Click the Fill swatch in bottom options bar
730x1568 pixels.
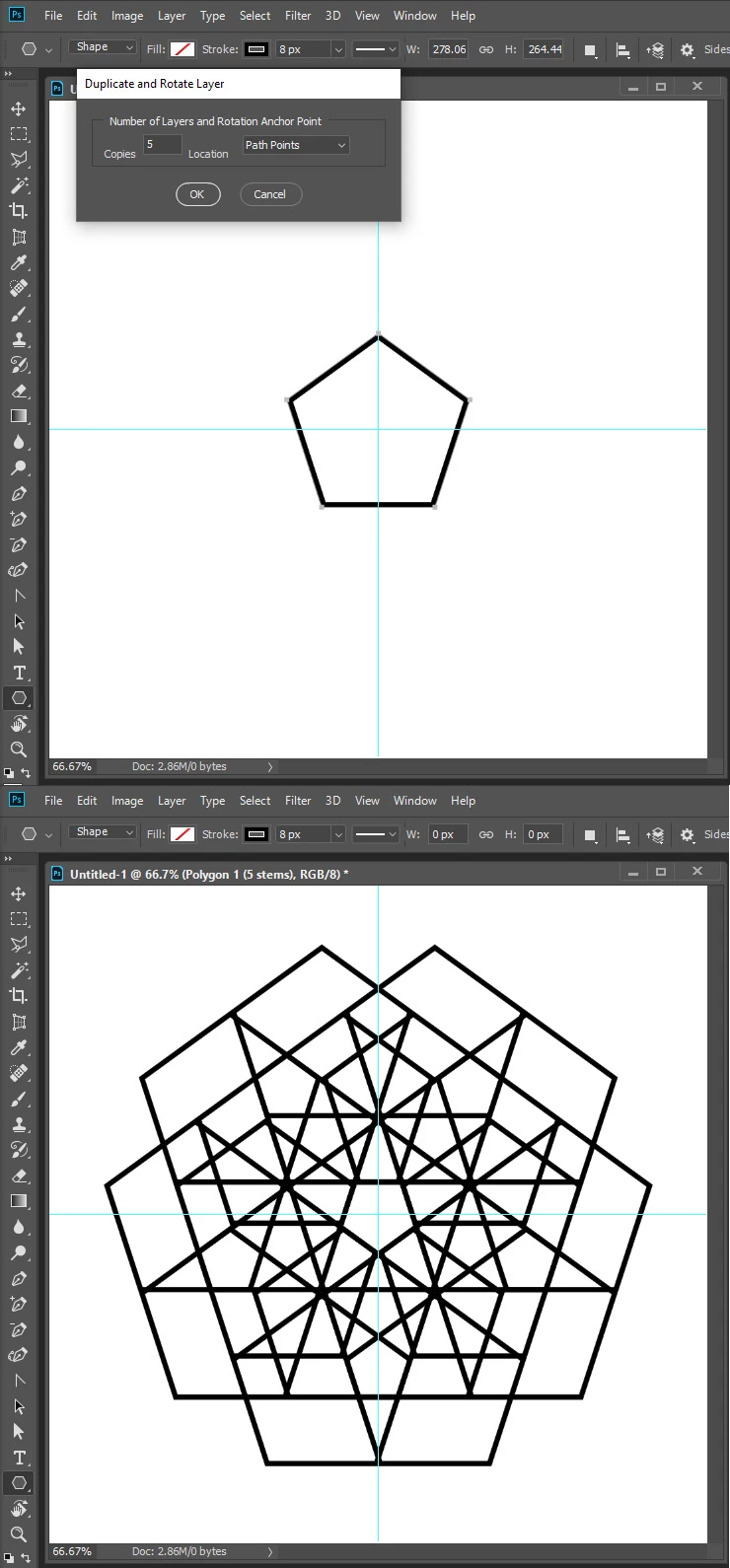pyautogui.click(x=182, y=834)
